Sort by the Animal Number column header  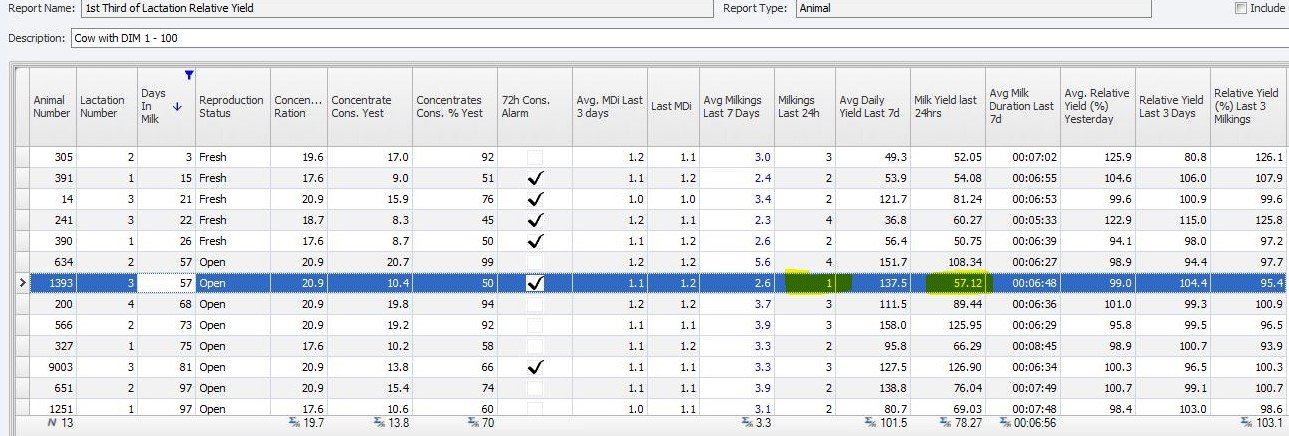pos(53,106)
